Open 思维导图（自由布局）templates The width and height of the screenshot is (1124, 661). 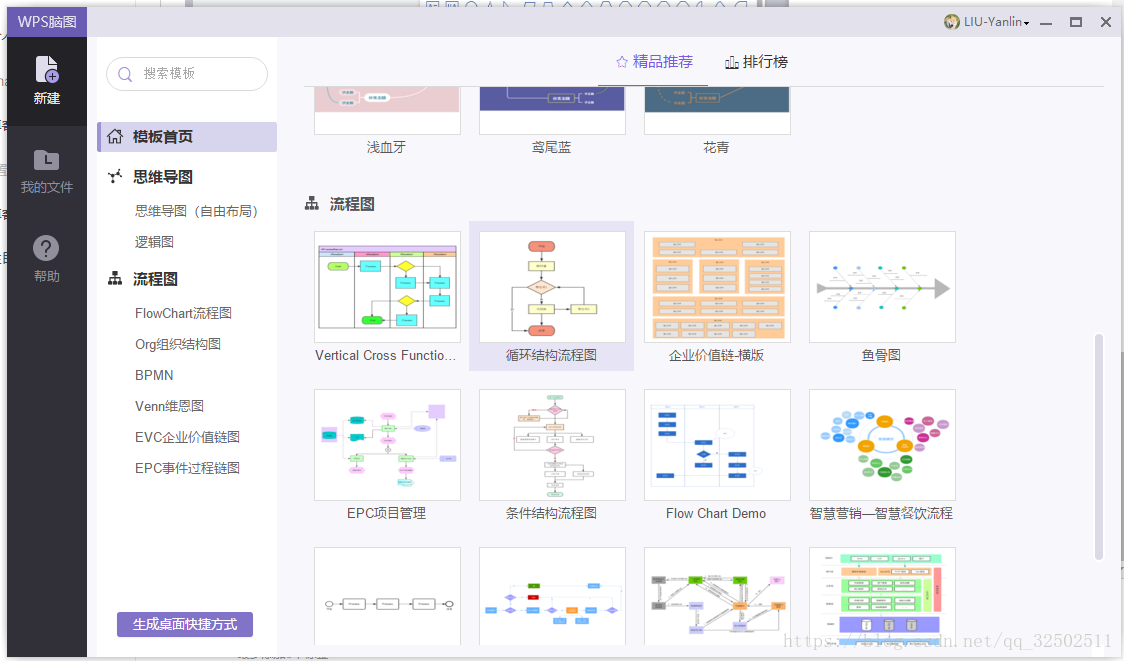[196, 211]
